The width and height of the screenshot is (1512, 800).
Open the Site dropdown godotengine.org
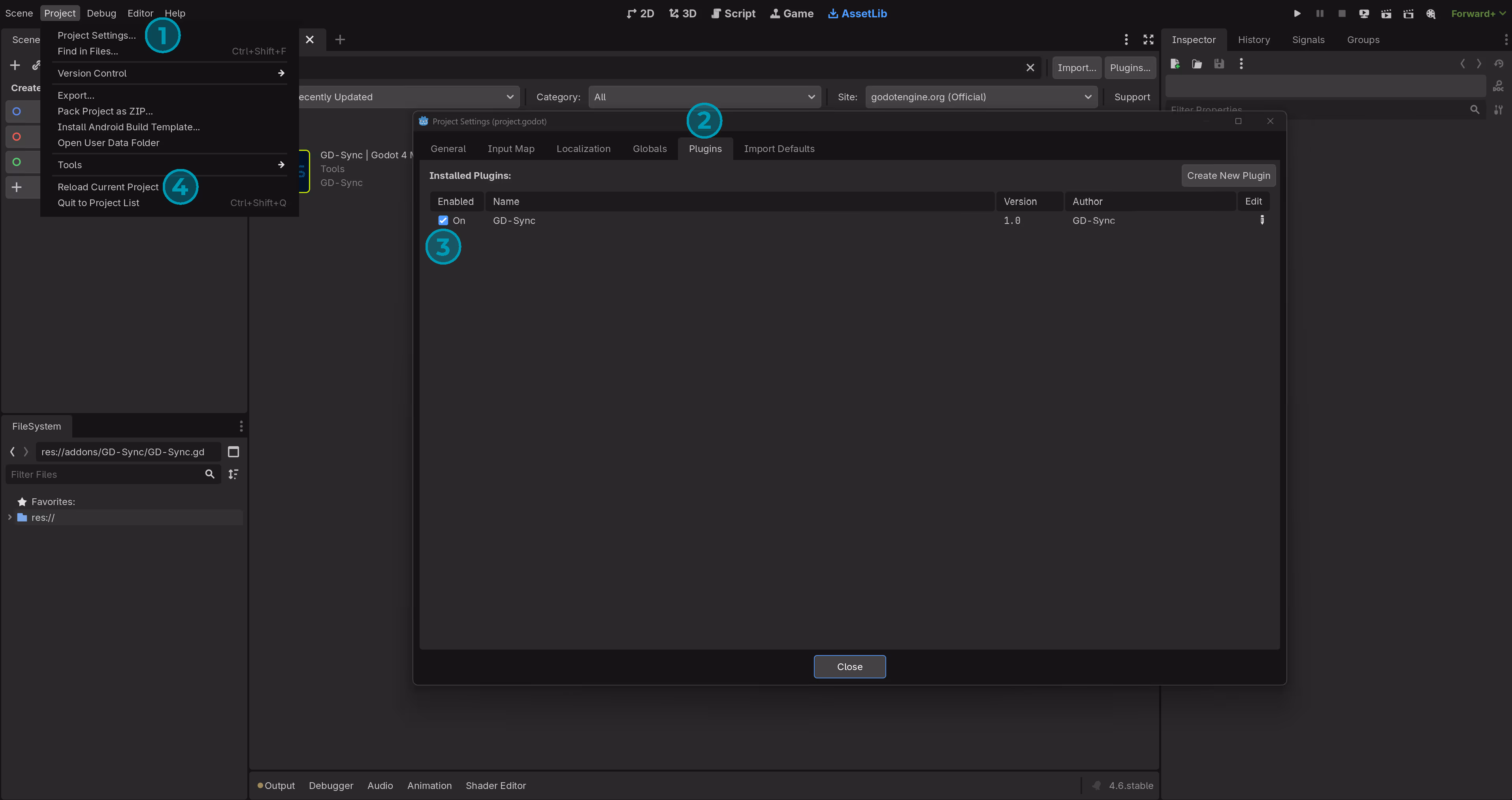(981, 97)
